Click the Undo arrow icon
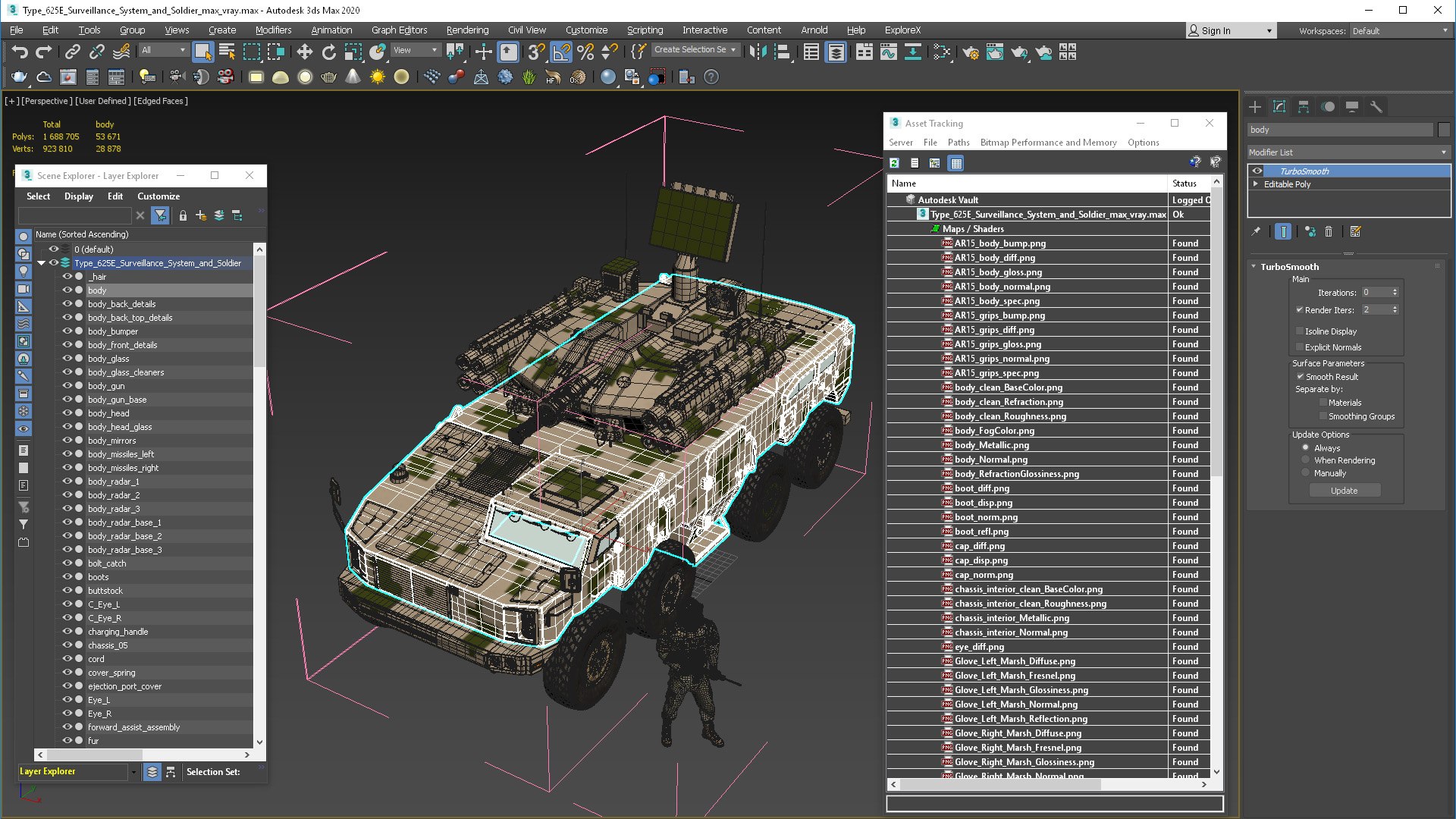The height and width of the screenshot is (819, 1456). click(x=20, y=52)
